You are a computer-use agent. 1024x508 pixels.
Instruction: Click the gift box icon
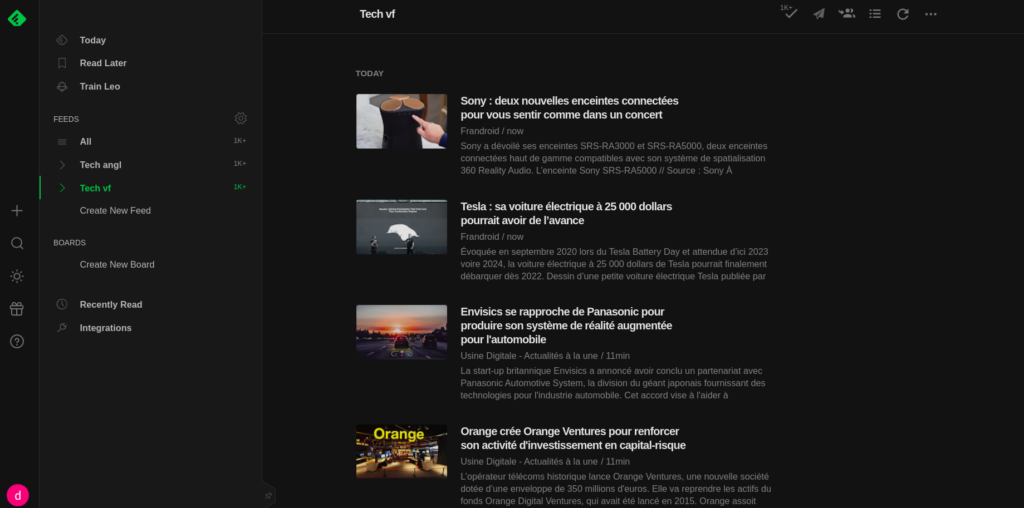click(17, 309)
